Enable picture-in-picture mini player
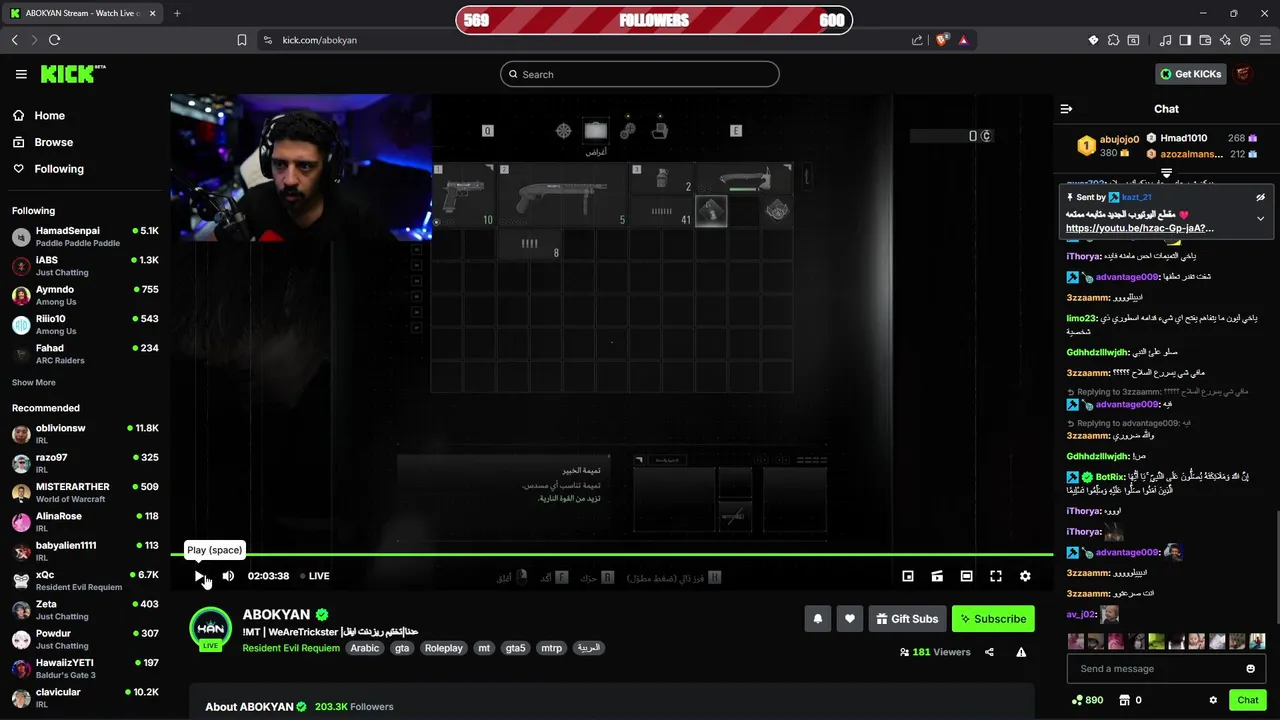Image resolution: width=1280 pixels, height=720 pixels. pyautogui.click(x=908, y=576)
